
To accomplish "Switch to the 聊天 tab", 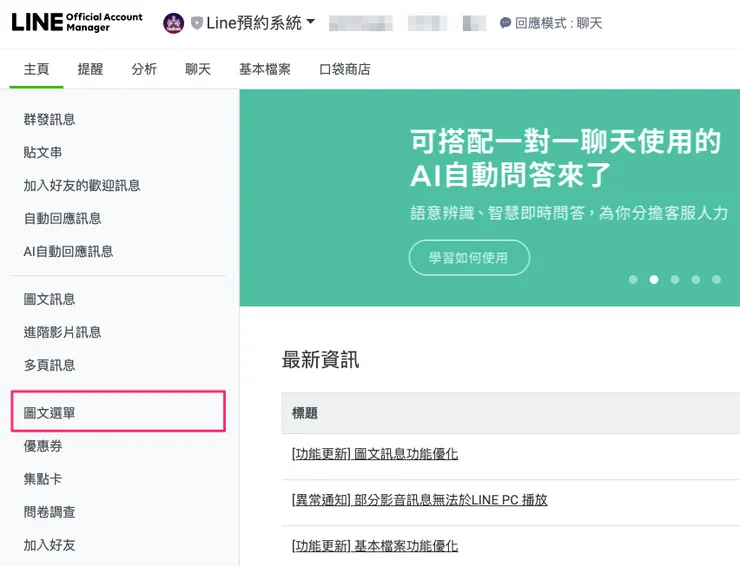I will pos(198,69).
